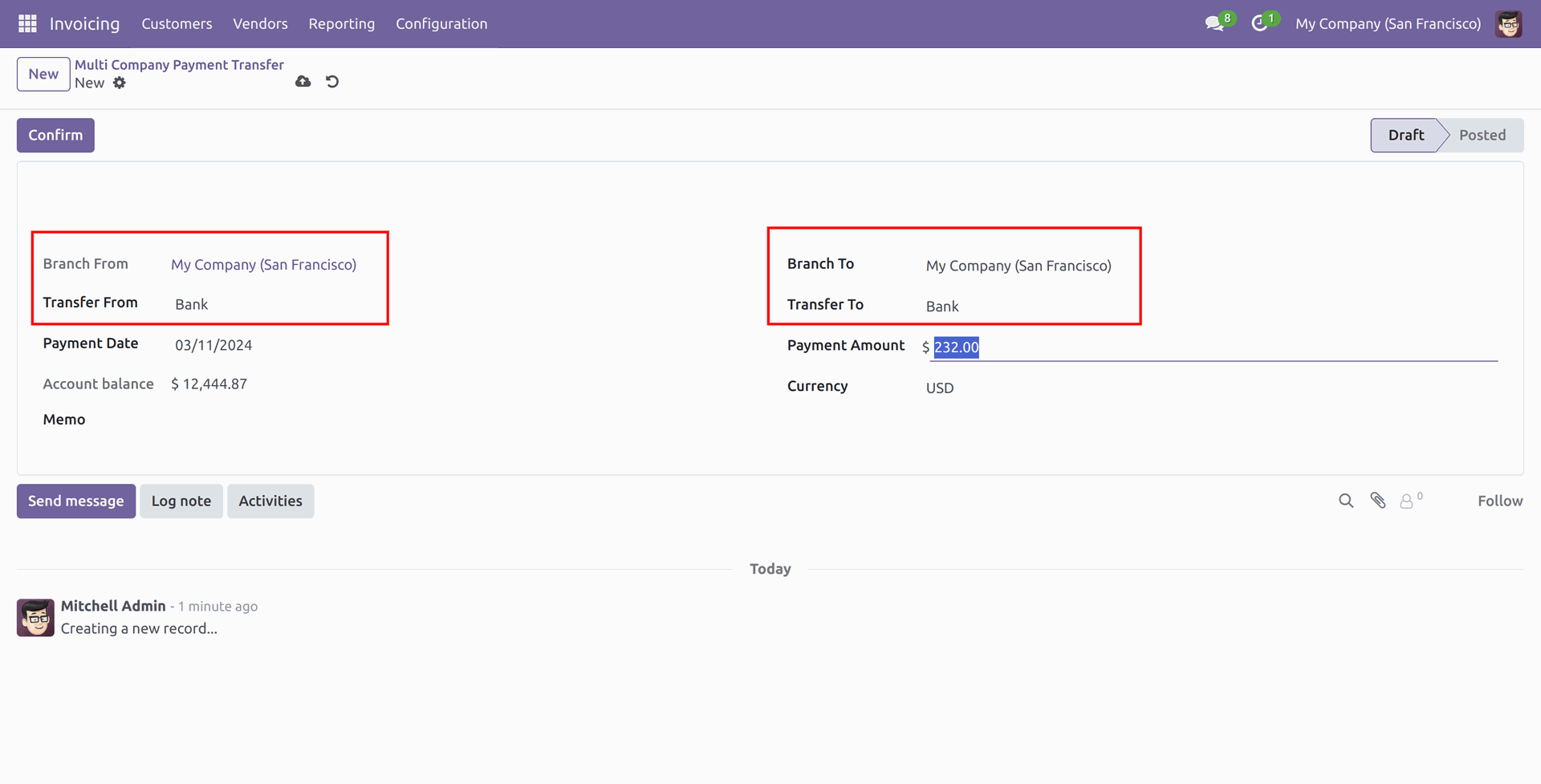The image size is (1541, 784).
Task: Save record manually with cloud icon
Action: point(303,82)
